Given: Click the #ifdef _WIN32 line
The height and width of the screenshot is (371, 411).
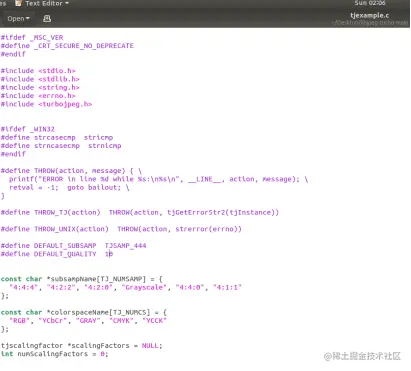Looking at the screenshot, I should [28, 129].
